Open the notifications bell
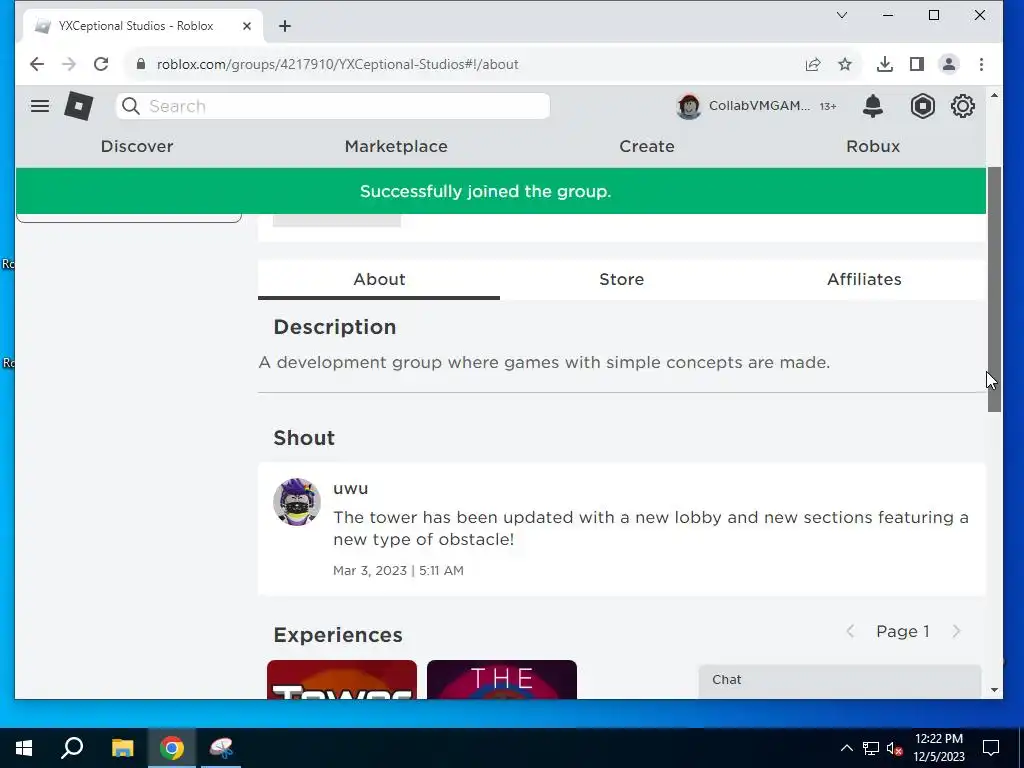The width and height of the screenshot is (1024, 768). tap(872, 106)
